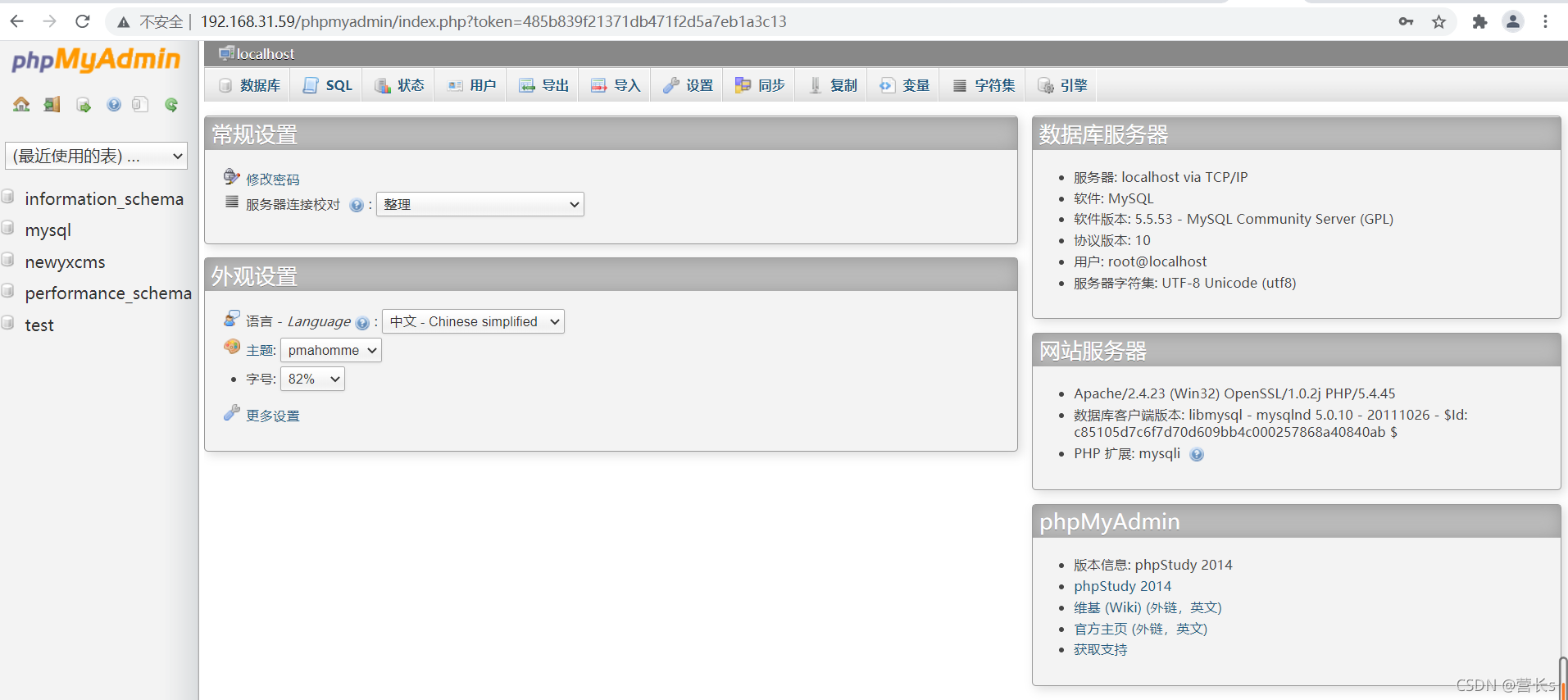Open the 状态 tab

pyautogui.click(x=399, y=85)
